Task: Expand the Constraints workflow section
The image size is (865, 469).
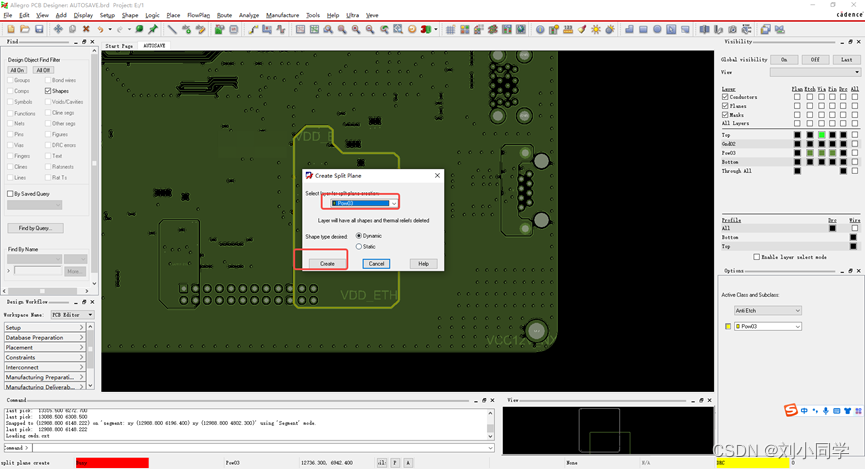Action: point(44,358)
